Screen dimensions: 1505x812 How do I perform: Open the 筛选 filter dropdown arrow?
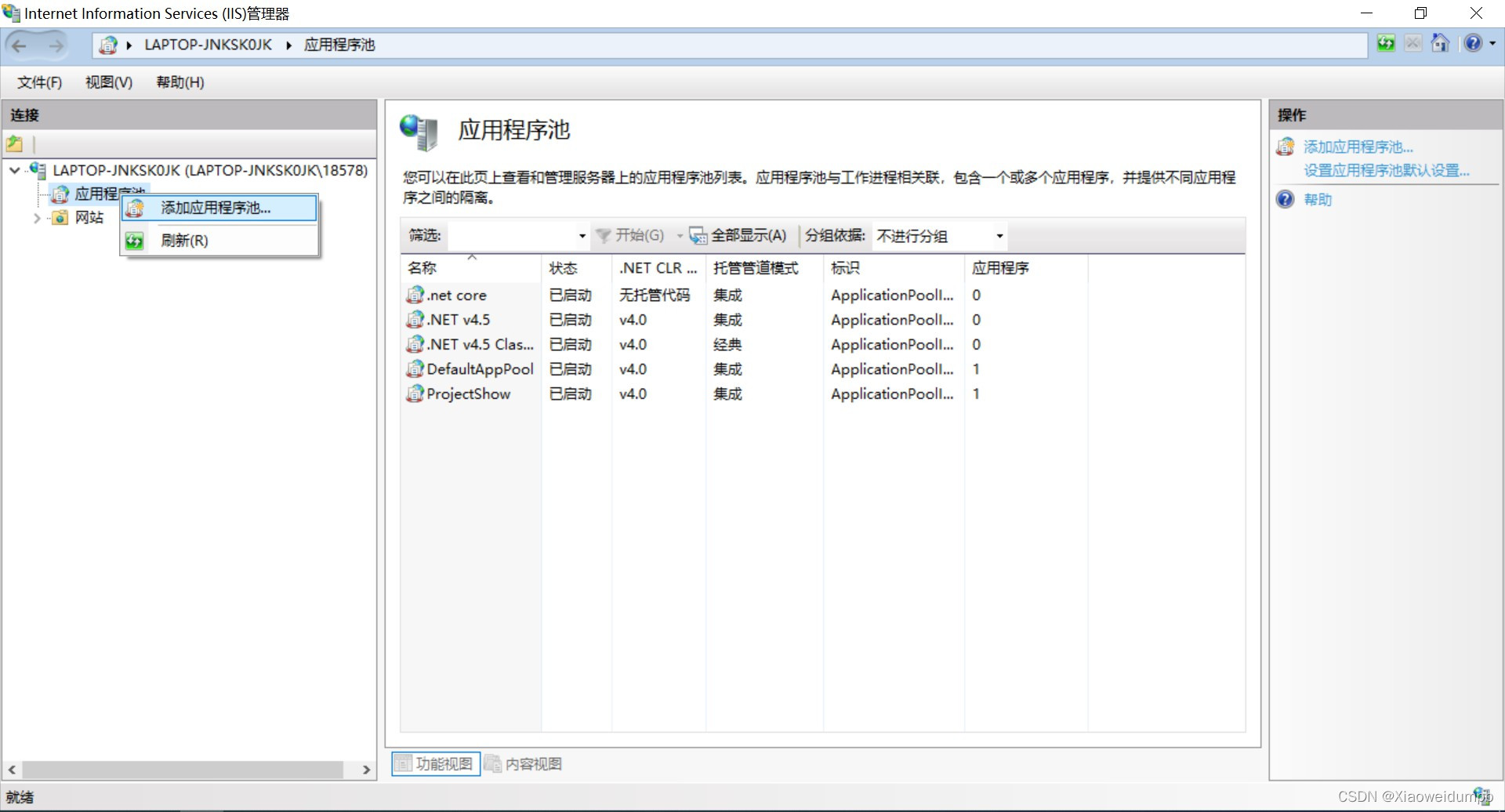tap(582, 236)
